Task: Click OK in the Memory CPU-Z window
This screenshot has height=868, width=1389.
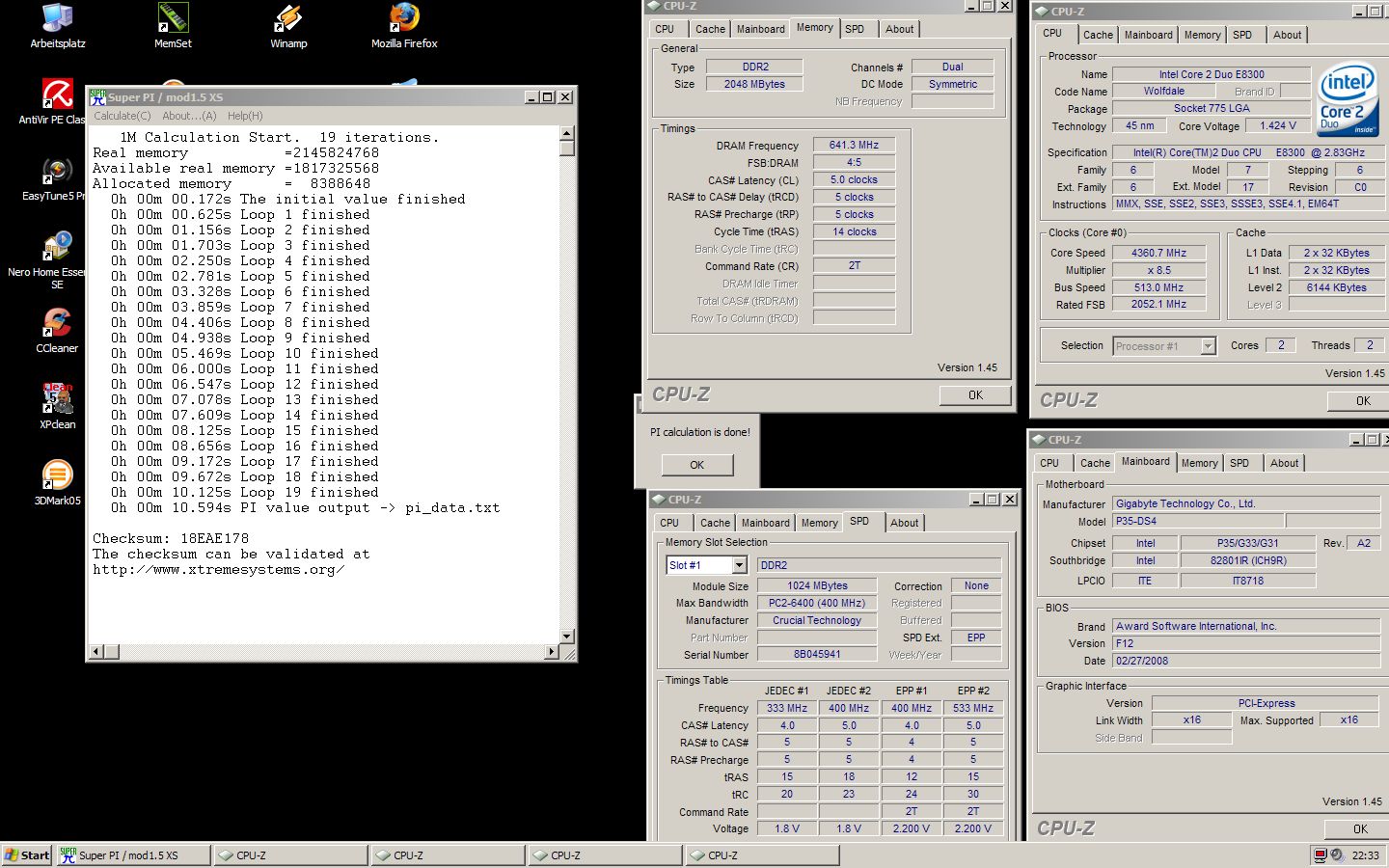Action: [975, 395]
